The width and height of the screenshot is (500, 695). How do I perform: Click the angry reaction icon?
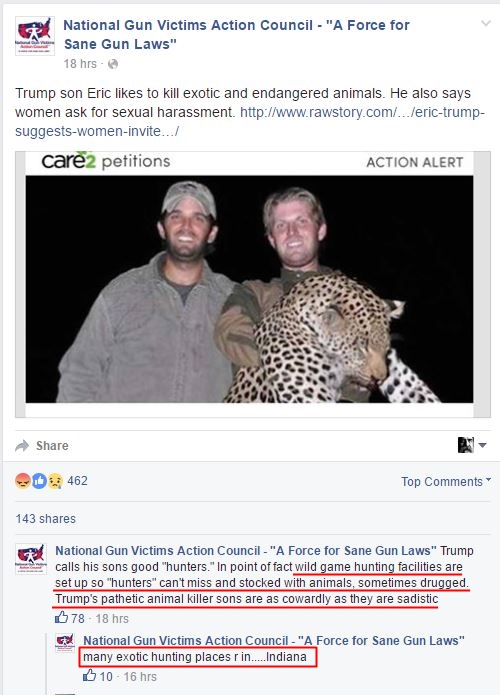23,481
